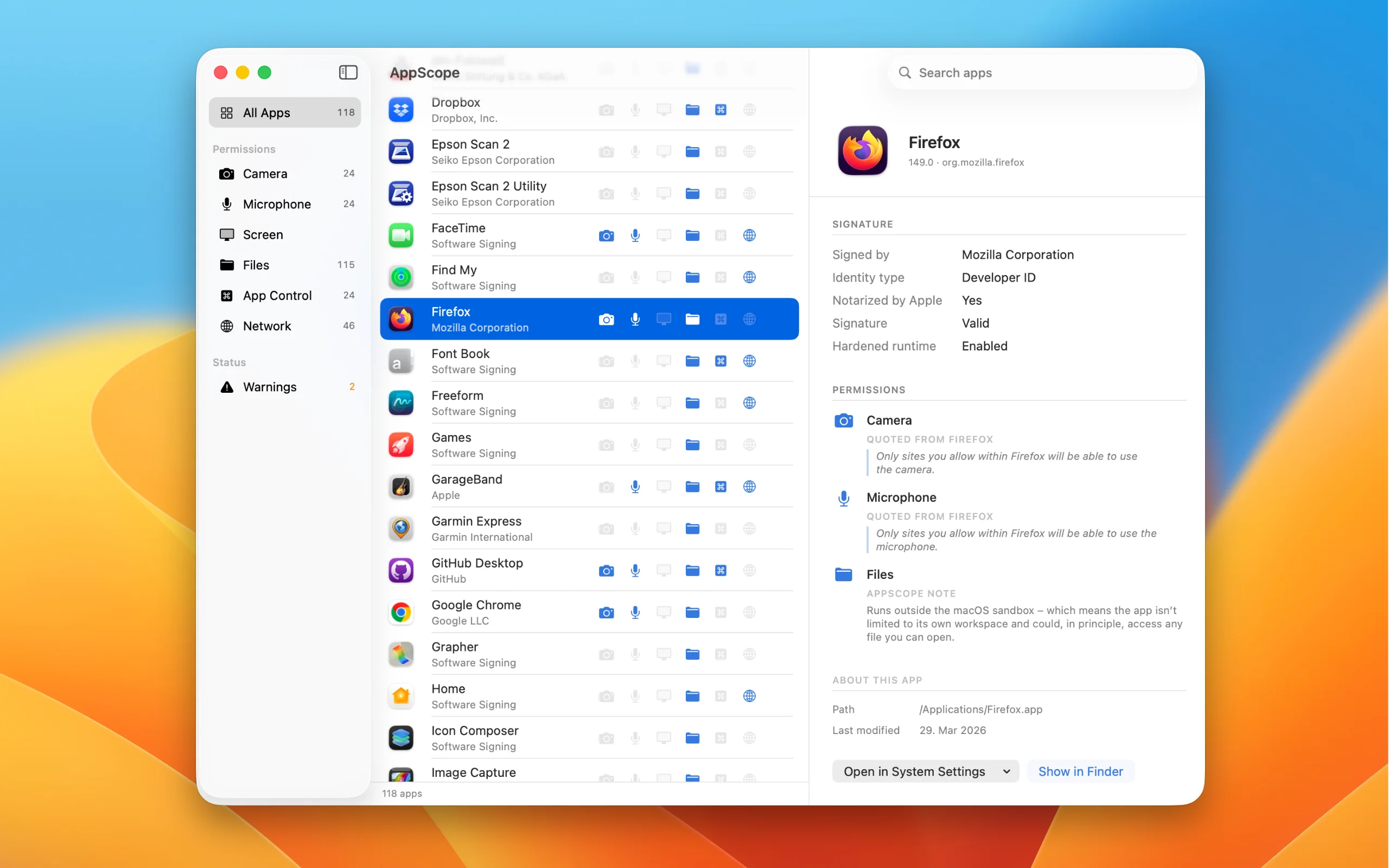Click FaceTime's network globe icon

pos(749,235)
